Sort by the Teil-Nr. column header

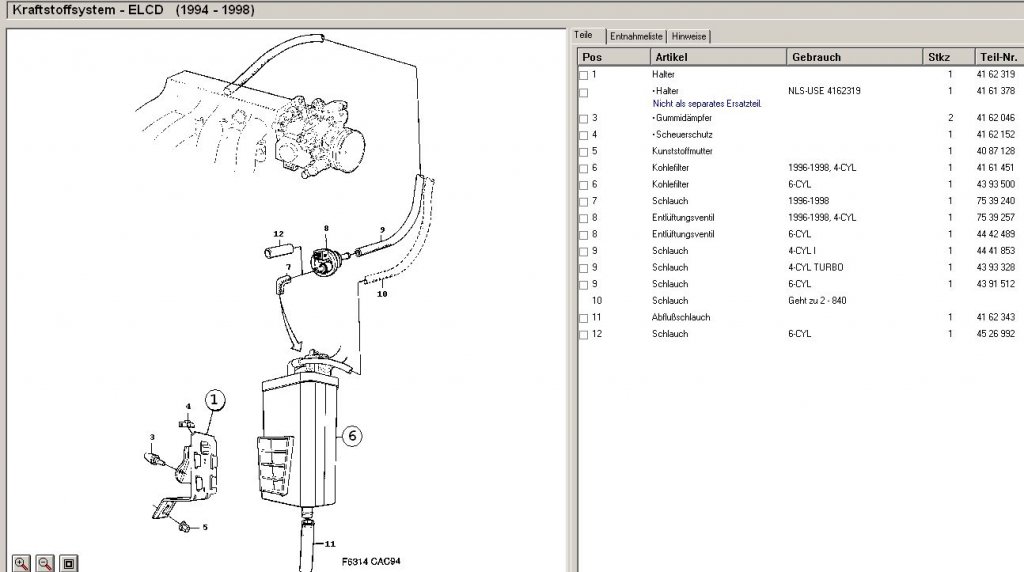(x=999, y=57)
